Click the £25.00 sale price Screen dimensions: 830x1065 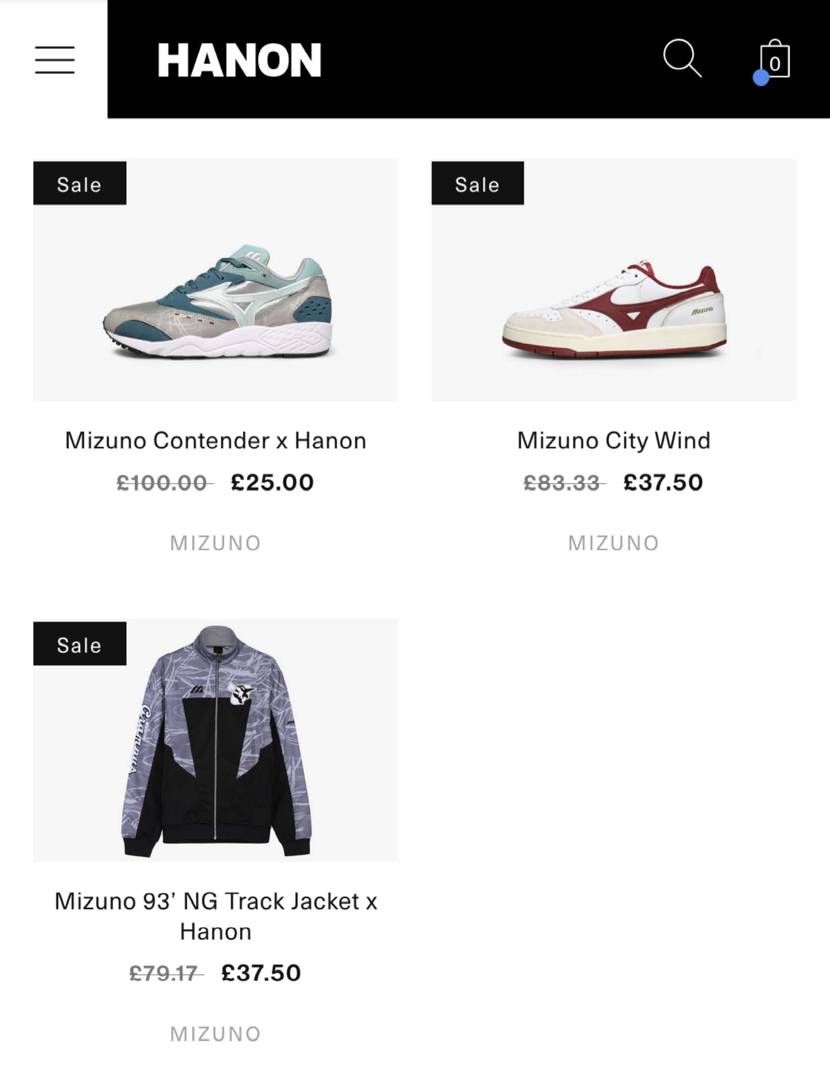point(272,483)
